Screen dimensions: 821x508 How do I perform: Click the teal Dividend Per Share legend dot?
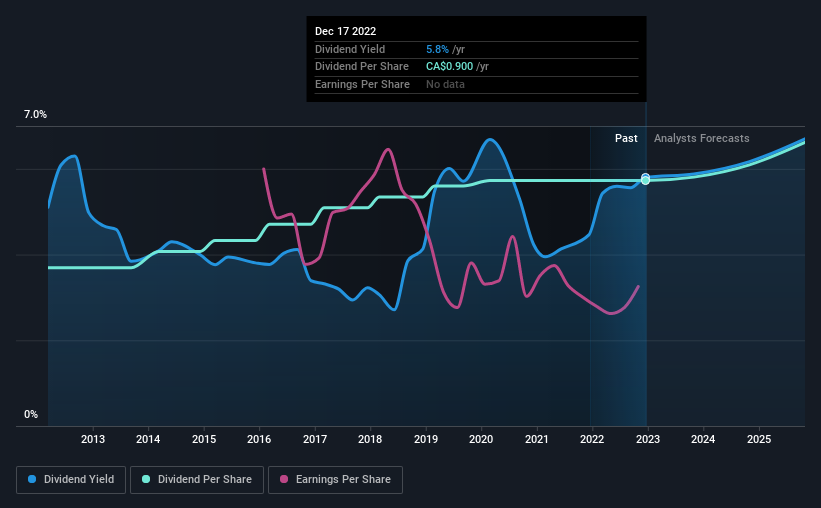(x=146, y=479)
